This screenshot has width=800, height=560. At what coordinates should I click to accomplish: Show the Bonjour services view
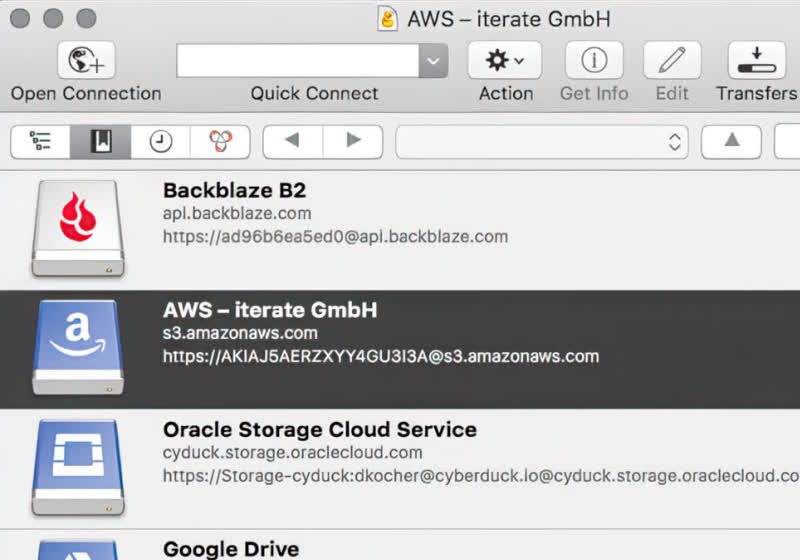[219, 141]
